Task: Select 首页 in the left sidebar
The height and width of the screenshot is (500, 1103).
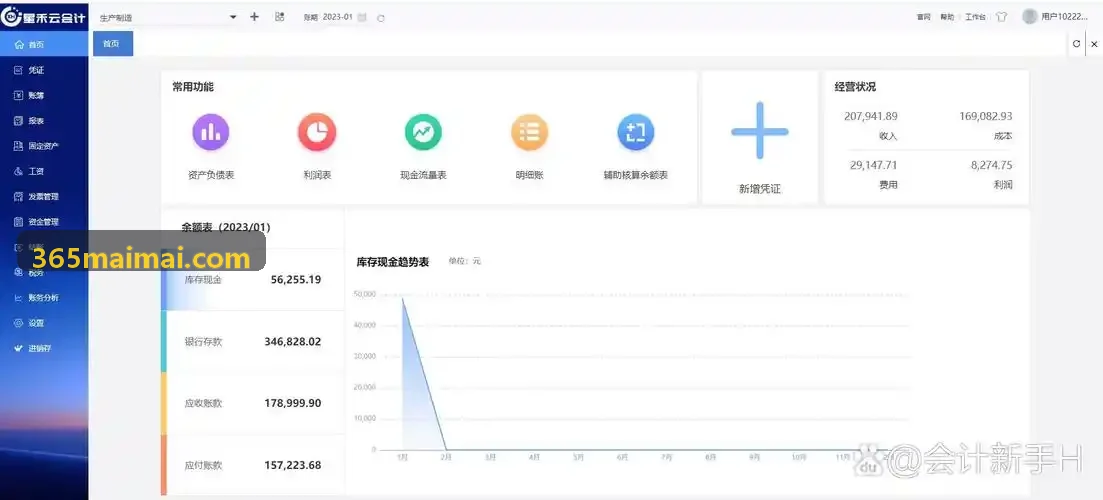Action: [x=44, y=44]
